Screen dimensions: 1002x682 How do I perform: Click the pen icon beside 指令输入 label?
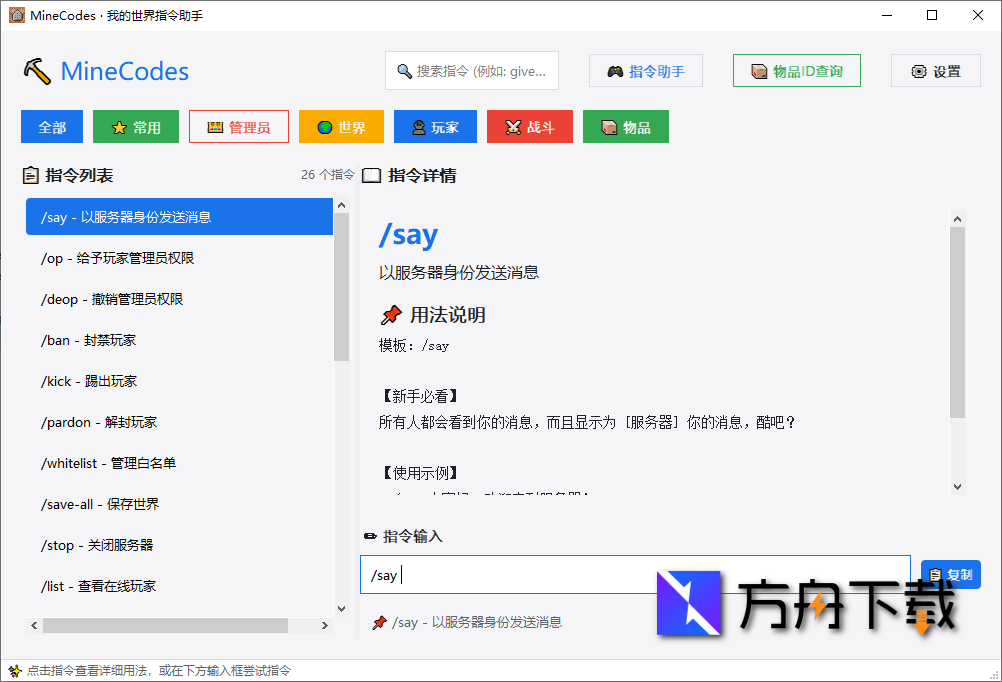tap(368, 536)
